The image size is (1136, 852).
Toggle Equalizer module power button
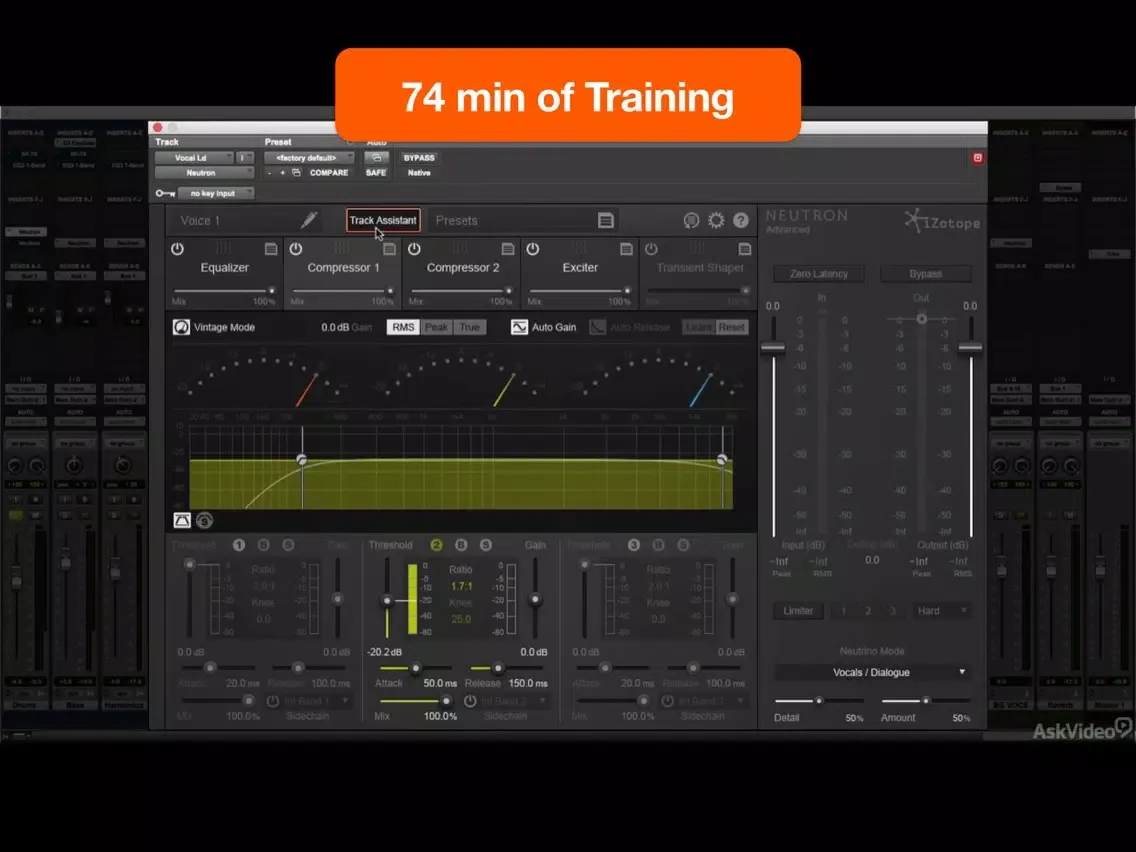(x=178, y=249)
